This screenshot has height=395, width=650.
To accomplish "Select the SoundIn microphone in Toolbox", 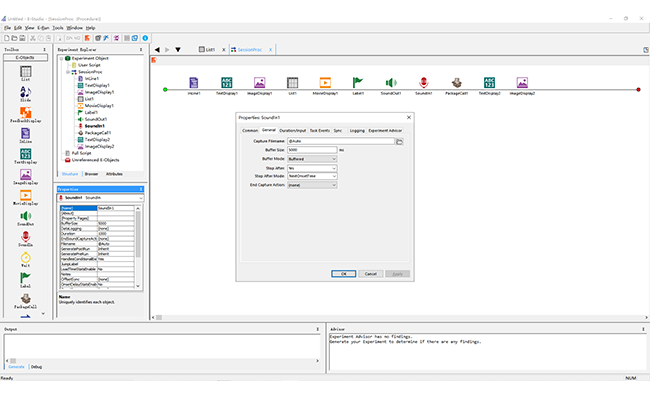I will pyautogui.click(x=25, y=237).
